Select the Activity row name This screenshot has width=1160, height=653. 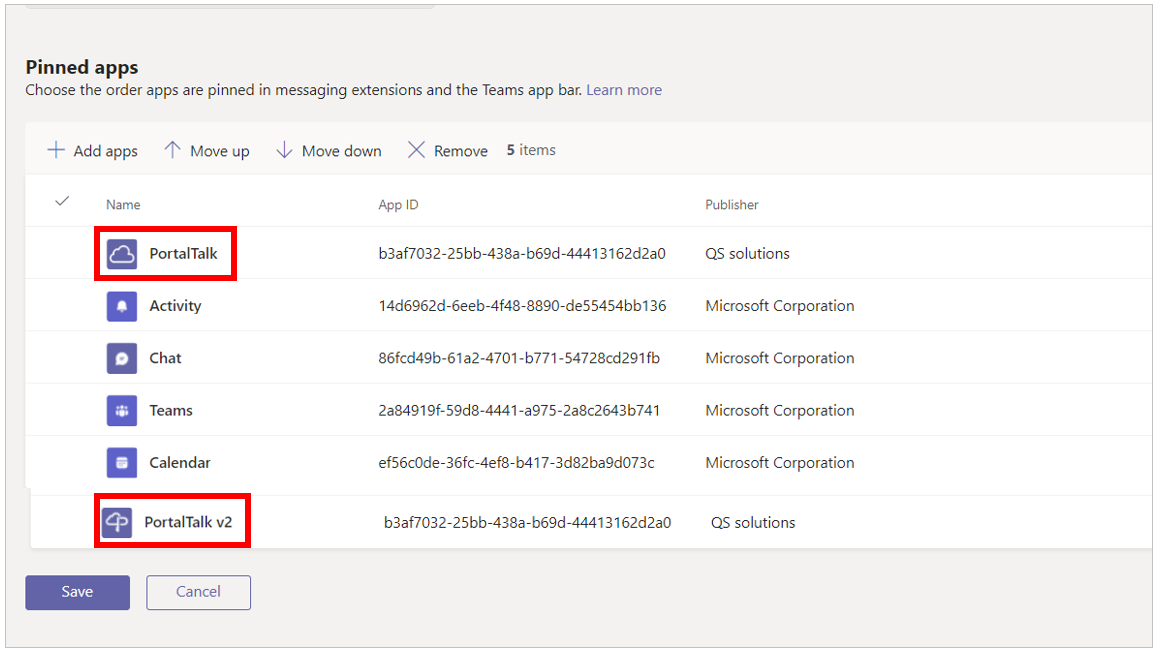point(175,306)
